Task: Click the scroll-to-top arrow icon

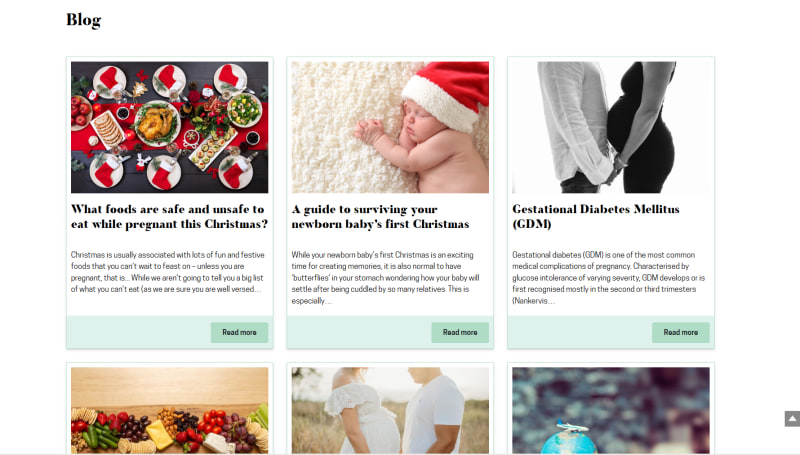Action: coord(792,418)
